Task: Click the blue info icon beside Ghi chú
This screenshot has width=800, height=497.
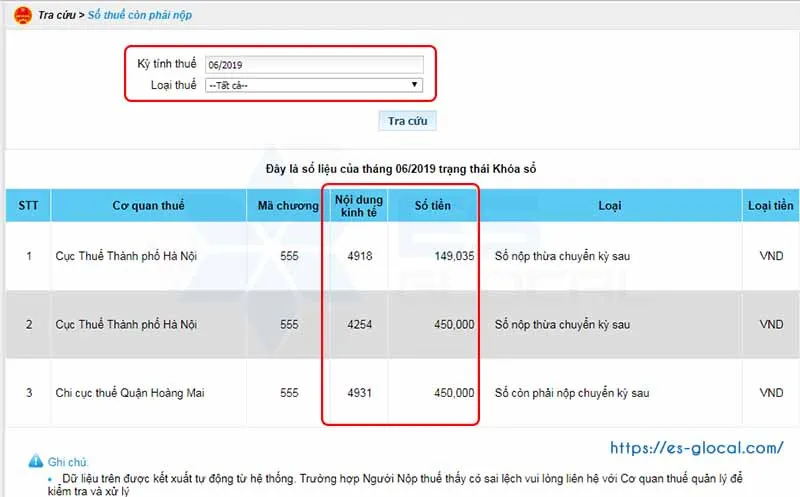Action: point(35,461)
